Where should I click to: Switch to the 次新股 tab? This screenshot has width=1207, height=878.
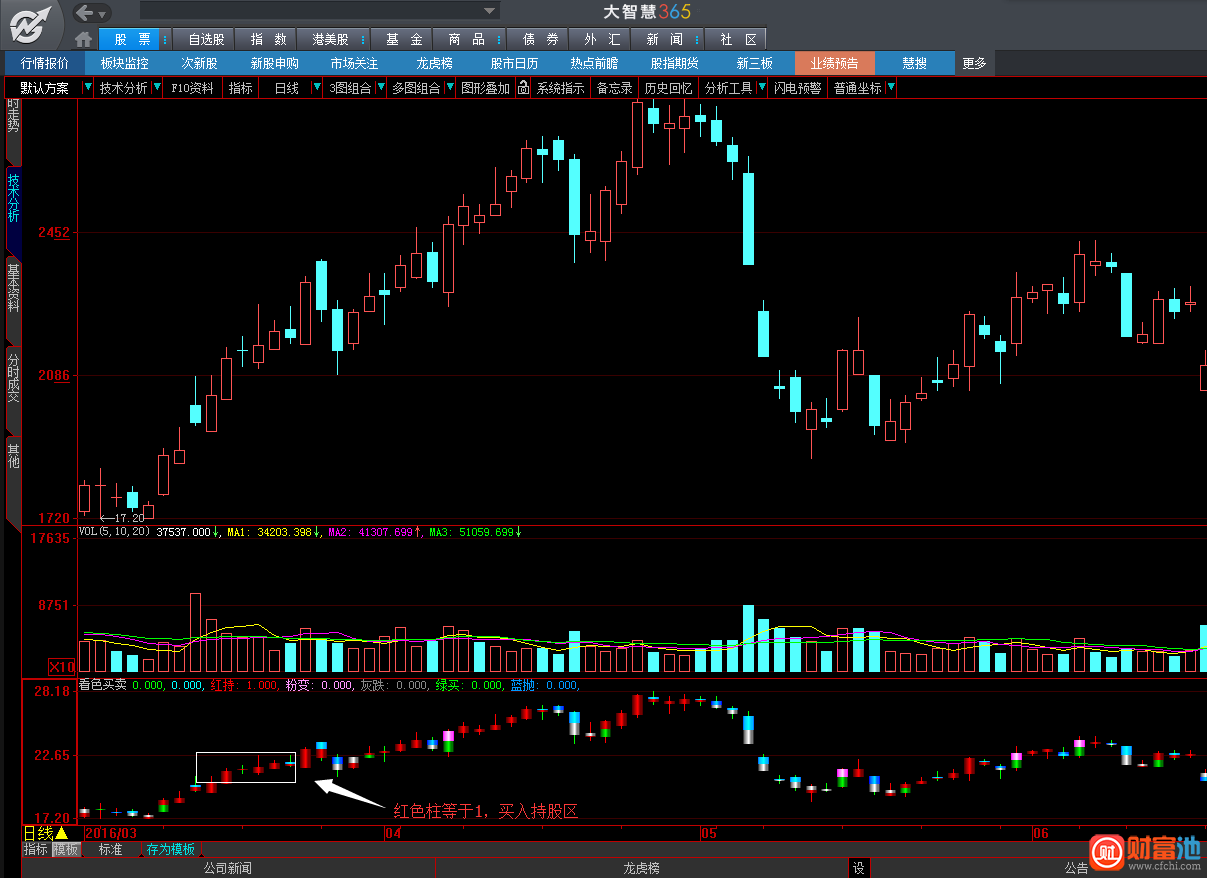point(199,63)
